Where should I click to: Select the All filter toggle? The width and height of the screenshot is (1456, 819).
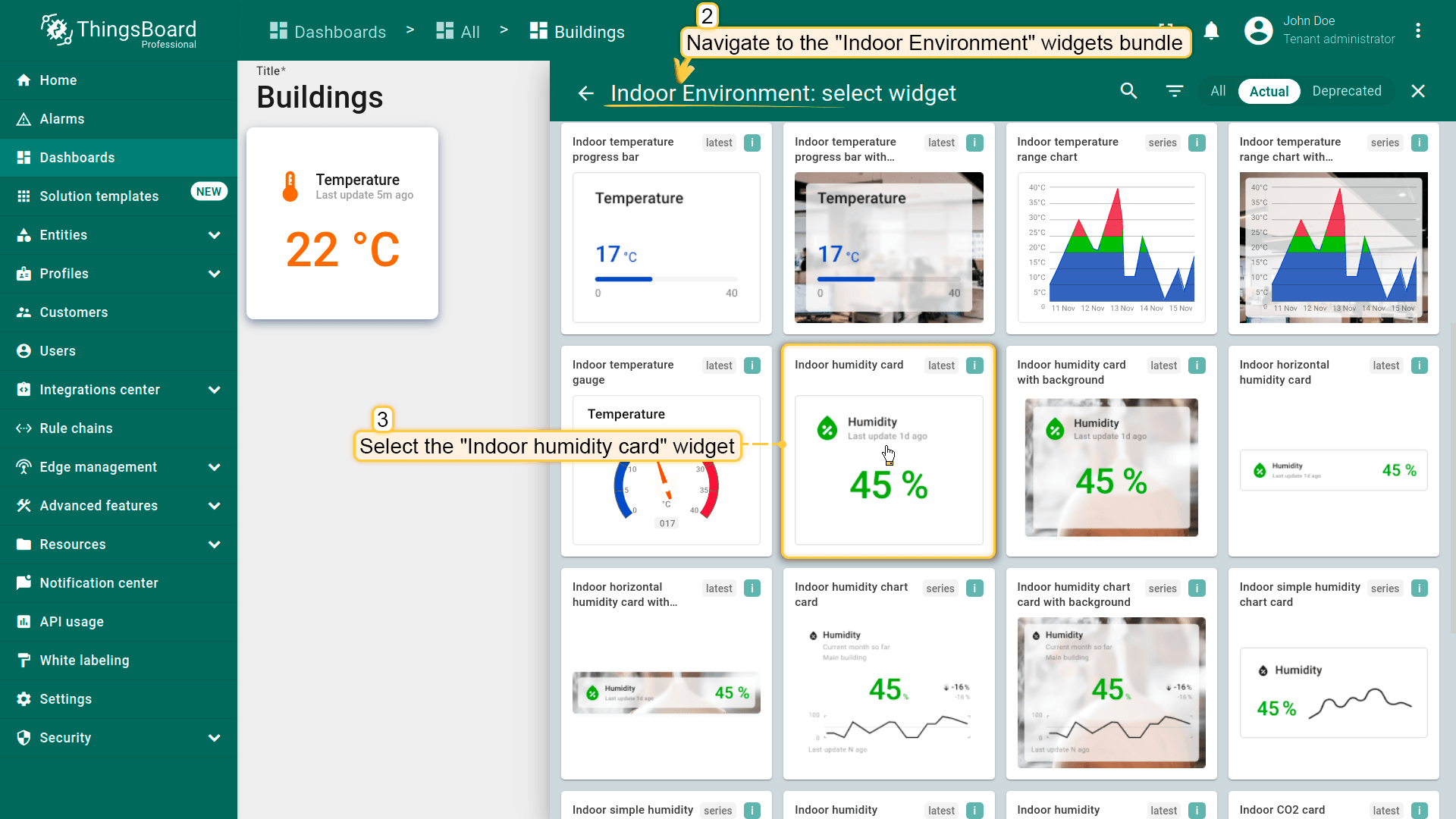pos(1217,91)
